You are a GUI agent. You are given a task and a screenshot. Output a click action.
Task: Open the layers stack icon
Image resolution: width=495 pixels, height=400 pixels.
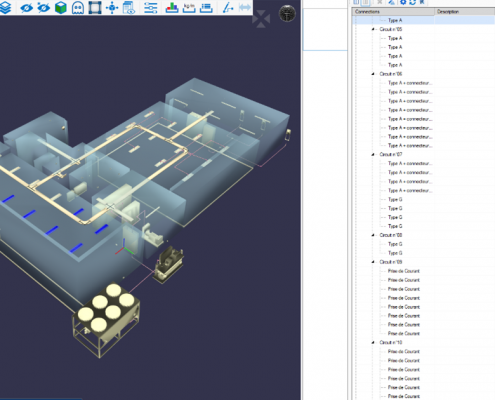[x=5, y=7]
